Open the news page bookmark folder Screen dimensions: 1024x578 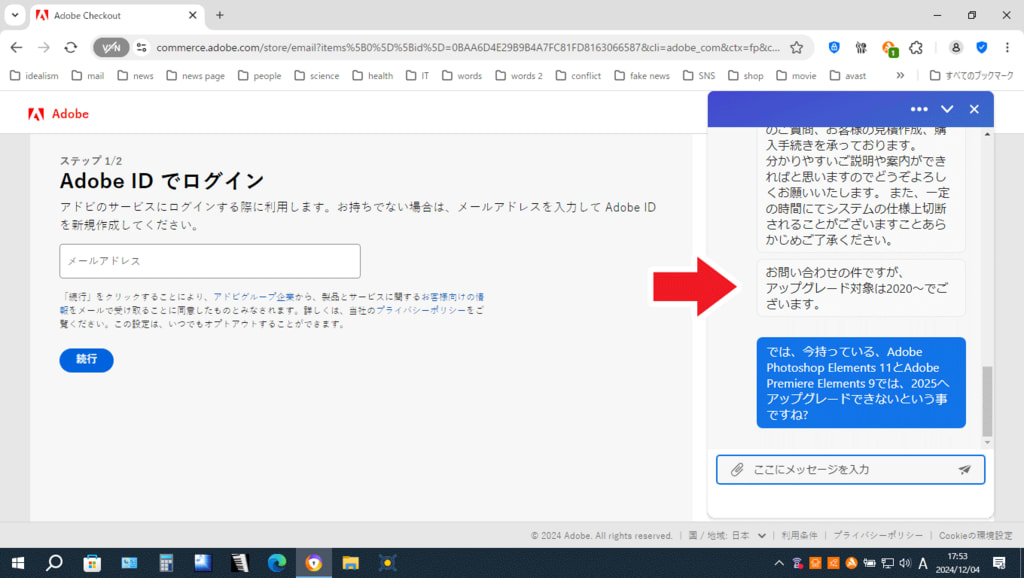click(195, 76)
